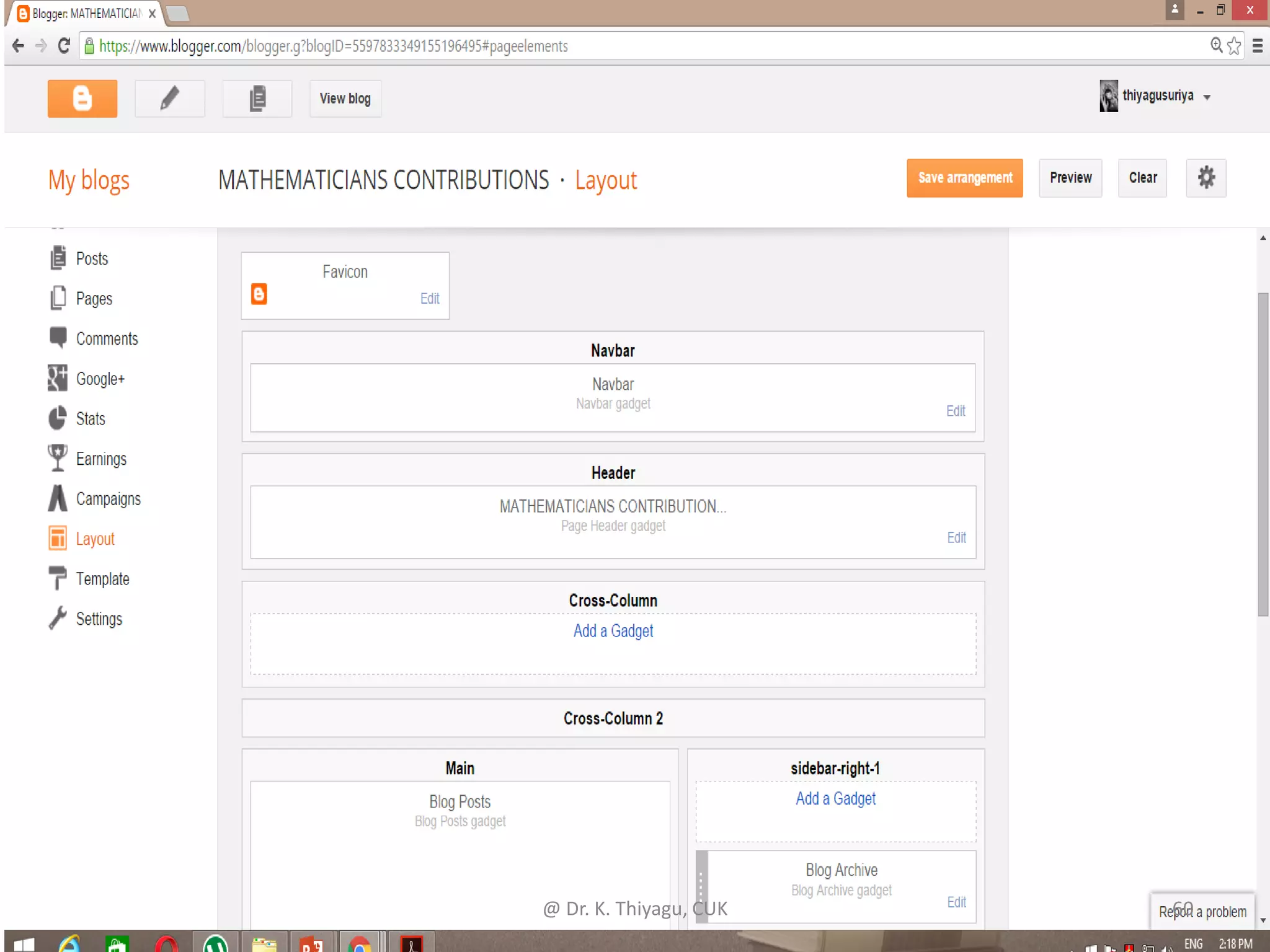Expand thiyagusuriya account dropdown arrow

coord(1207,97)
